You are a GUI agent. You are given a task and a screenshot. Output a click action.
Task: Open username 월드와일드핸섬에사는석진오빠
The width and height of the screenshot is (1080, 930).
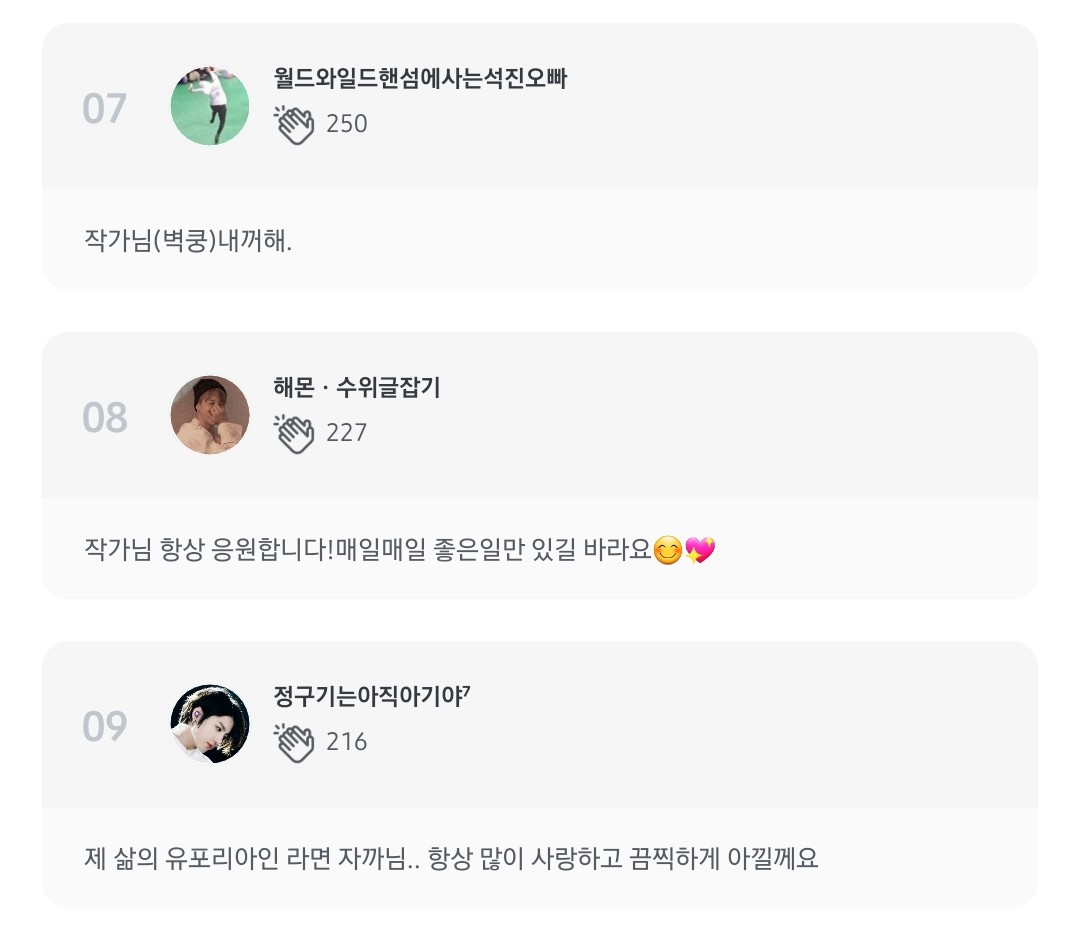(420, 80)
